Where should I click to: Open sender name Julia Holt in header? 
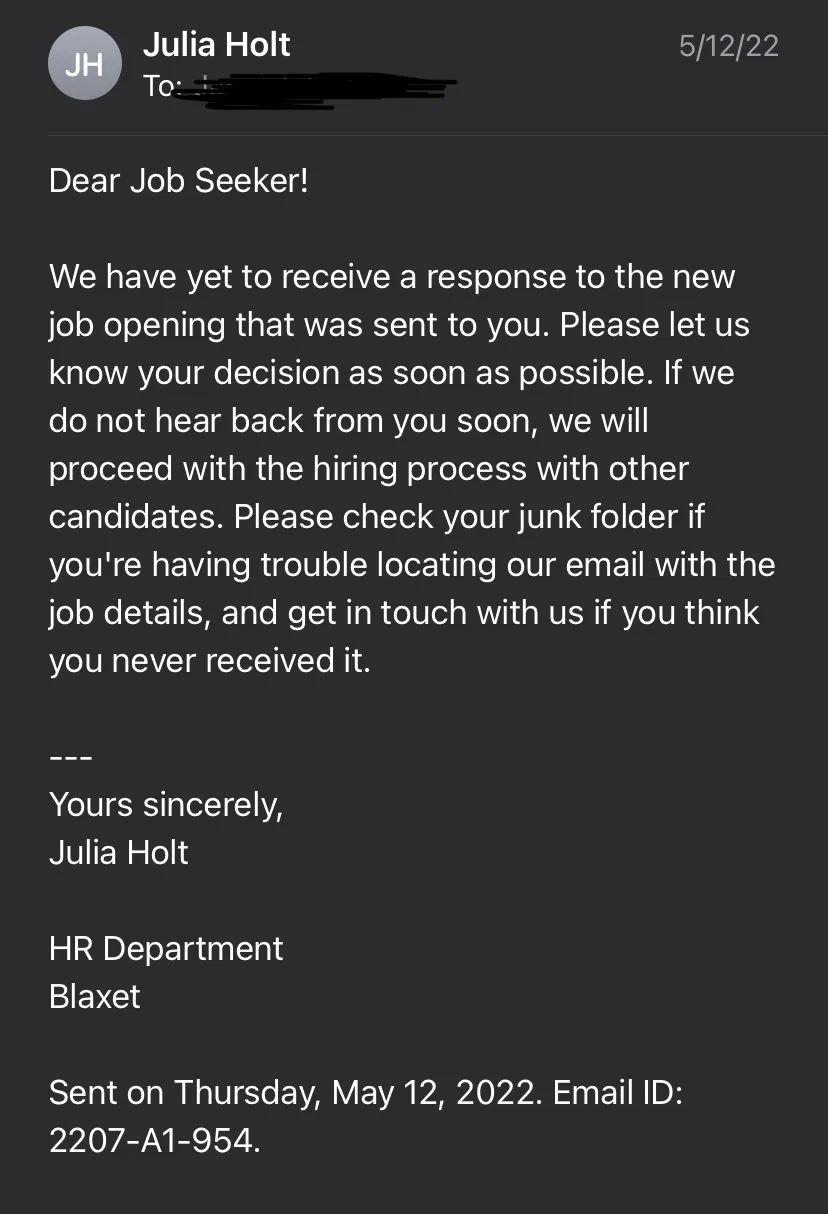(217, 44)
